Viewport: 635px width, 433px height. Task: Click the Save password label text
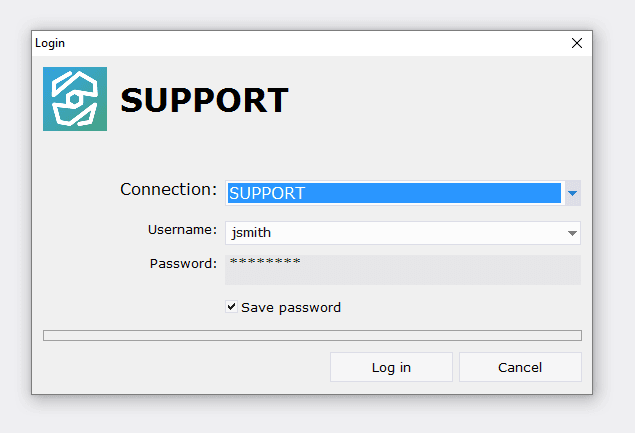point(291,307)
